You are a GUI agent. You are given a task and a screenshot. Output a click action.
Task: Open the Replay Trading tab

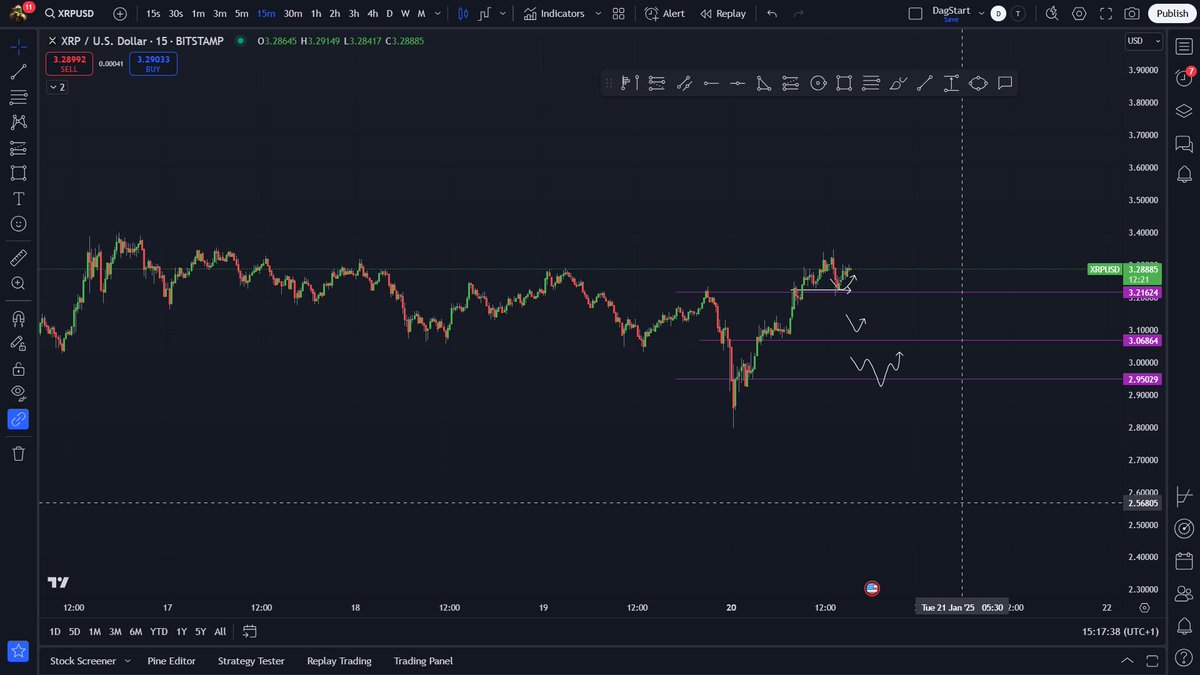point(339,661)
